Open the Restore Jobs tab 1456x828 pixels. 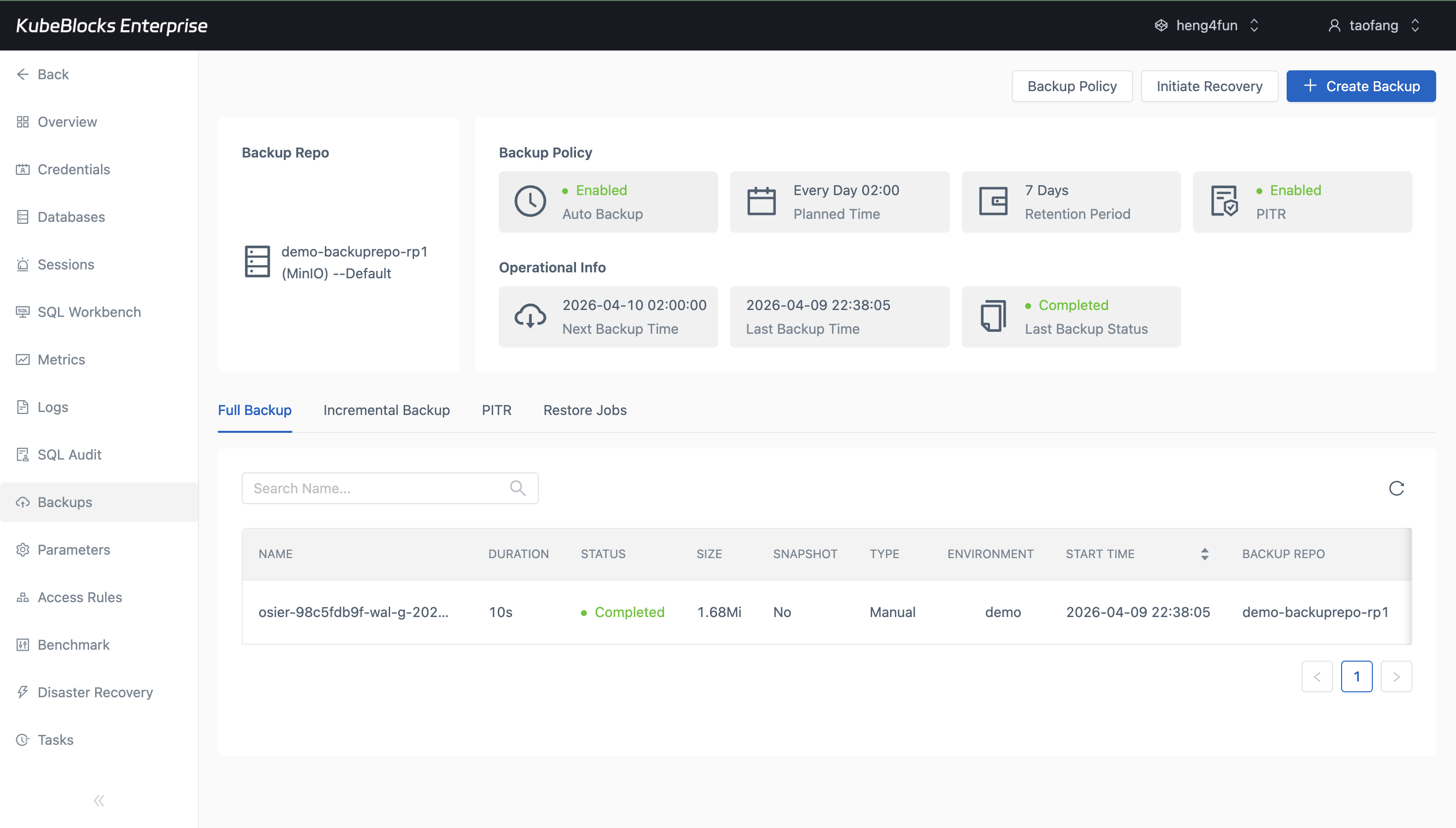[585, 410]
